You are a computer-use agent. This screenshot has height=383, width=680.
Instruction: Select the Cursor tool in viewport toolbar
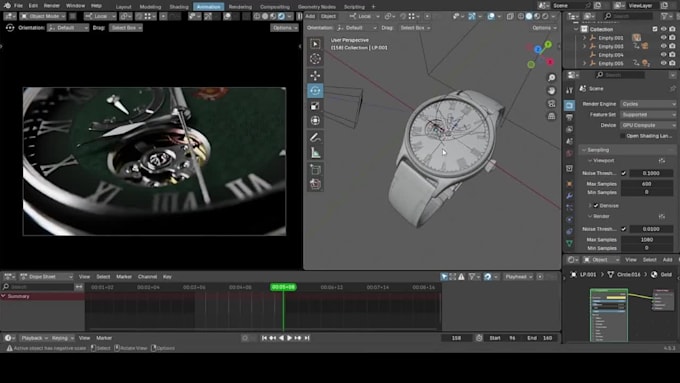click(x=315, y=59)
